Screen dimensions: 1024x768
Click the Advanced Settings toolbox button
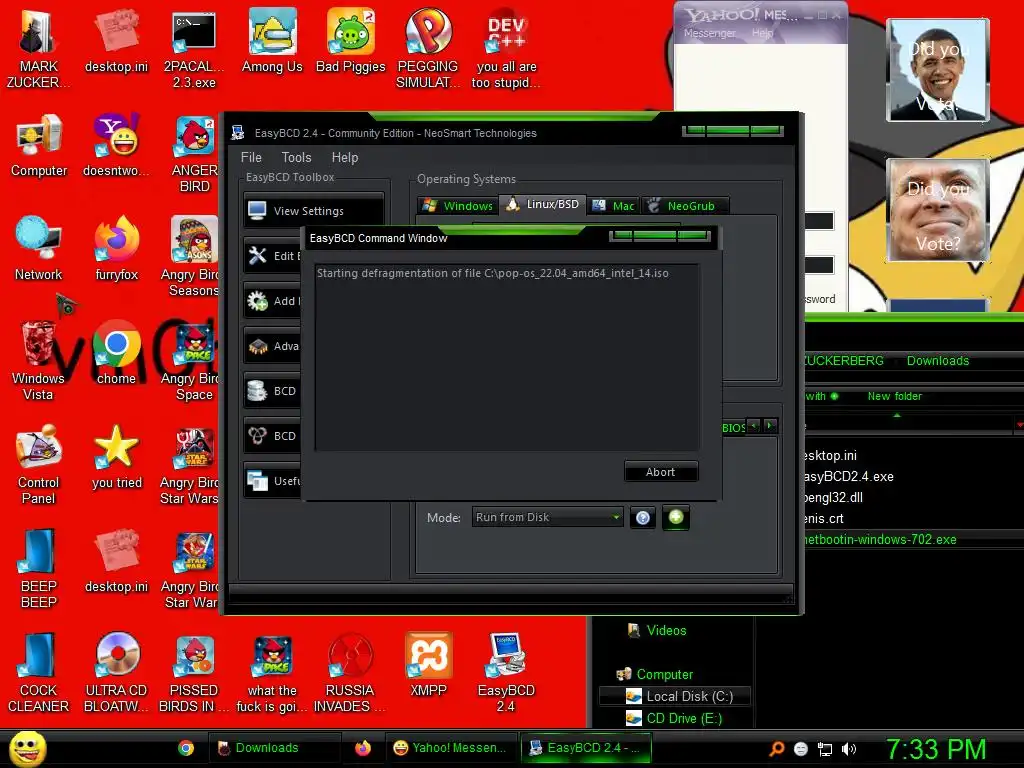[272, 345]
